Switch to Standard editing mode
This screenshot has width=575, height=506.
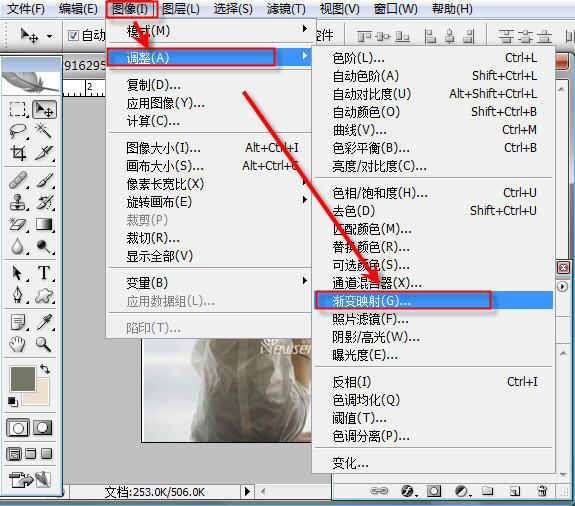(x=18, y=428)
